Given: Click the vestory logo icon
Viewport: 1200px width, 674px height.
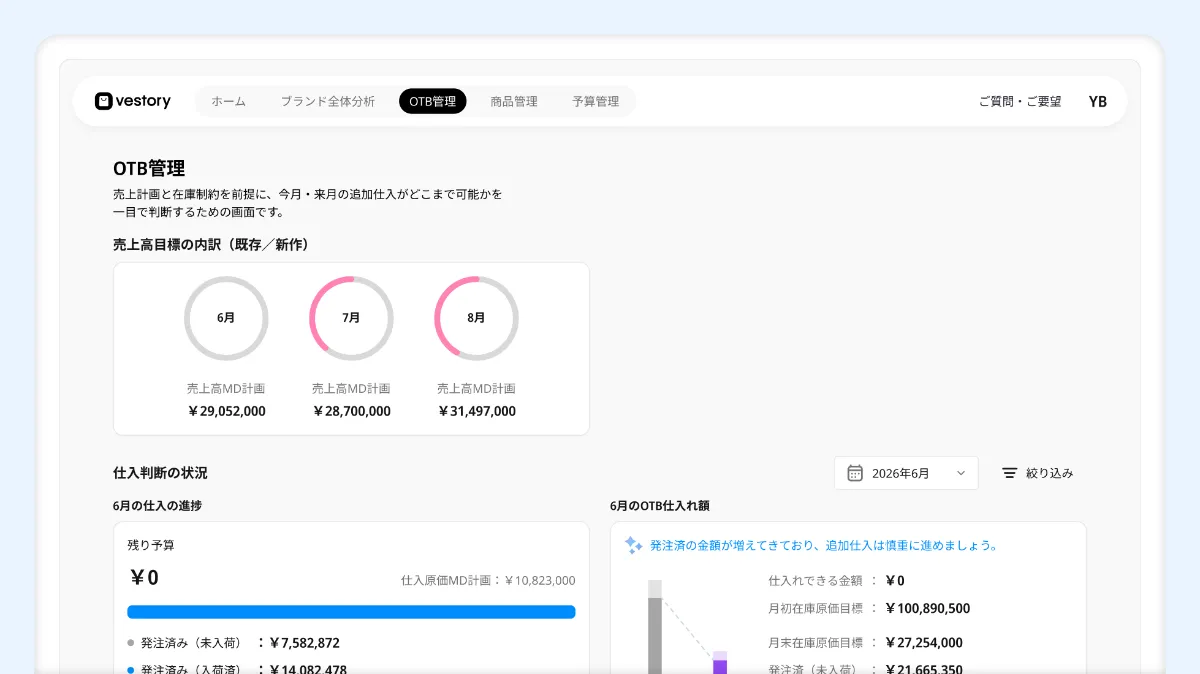Looking at the screenshot, I should coord(103,101).
